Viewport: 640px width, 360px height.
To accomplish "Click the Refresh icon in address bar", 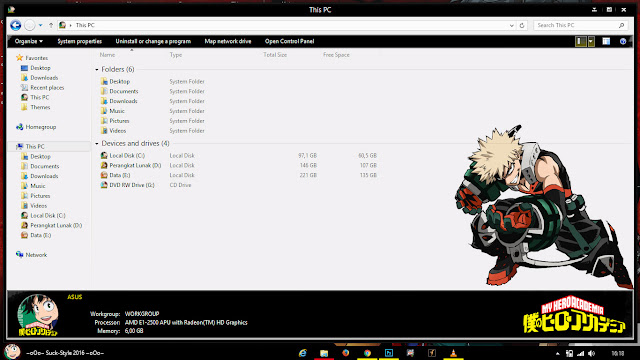I will coord(522,25).
